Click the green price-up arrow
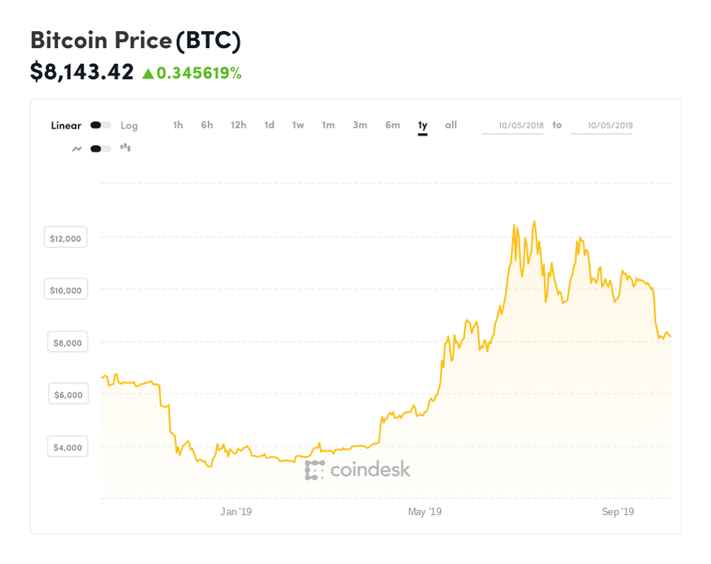 148,73
